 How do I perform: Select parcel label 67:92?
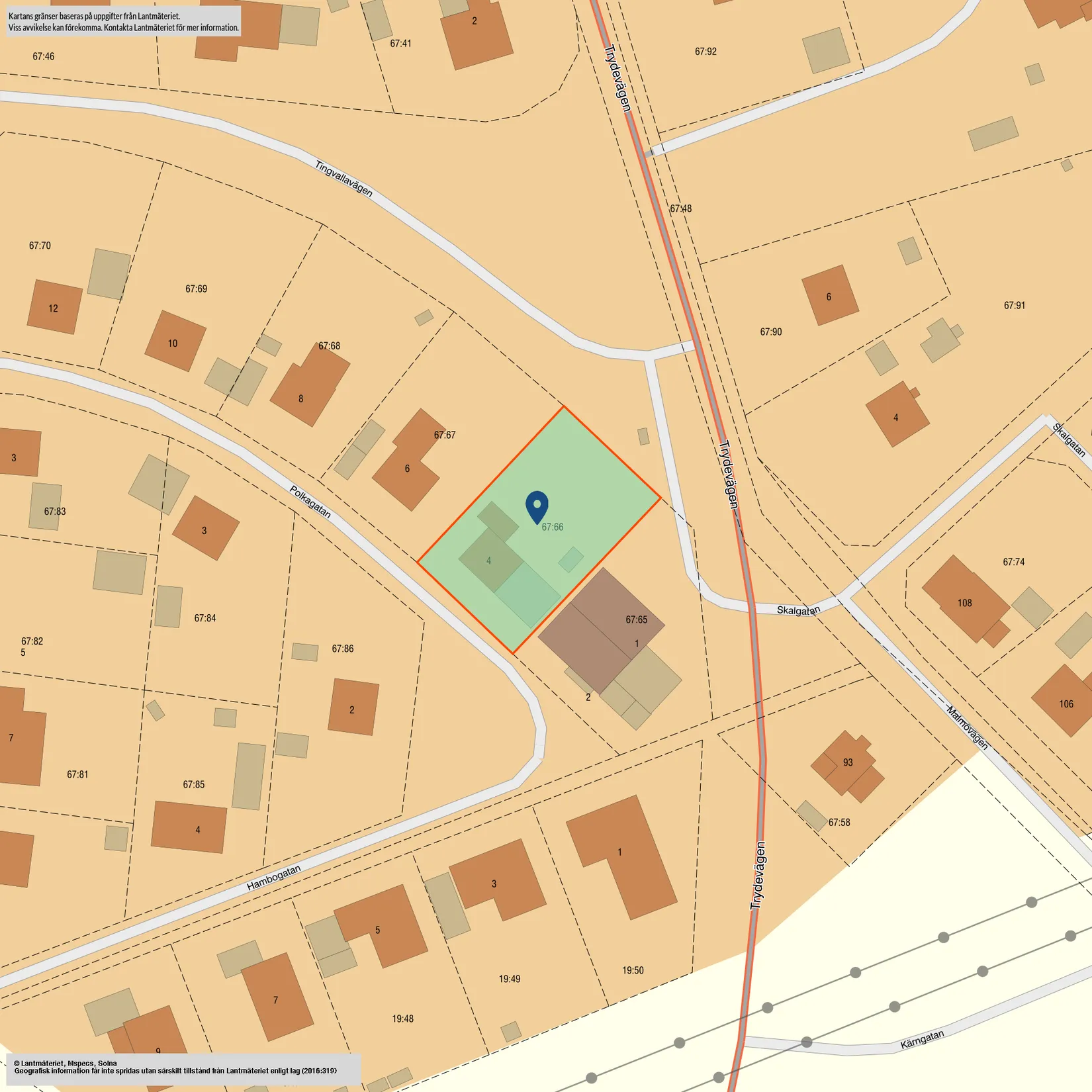point(705,51)
